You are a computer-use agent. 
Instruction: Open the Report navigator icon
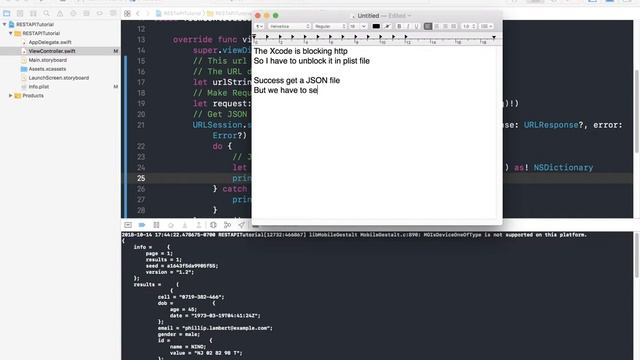pos(113,13)
